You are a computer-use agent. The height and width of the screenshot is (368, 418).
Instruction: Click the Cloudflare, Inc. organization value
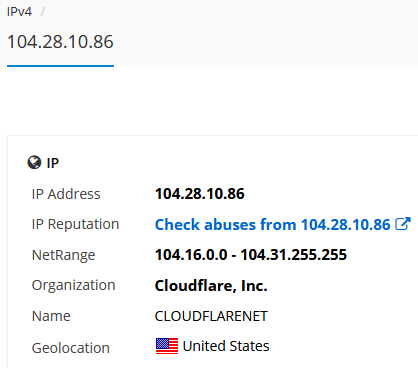211,286
